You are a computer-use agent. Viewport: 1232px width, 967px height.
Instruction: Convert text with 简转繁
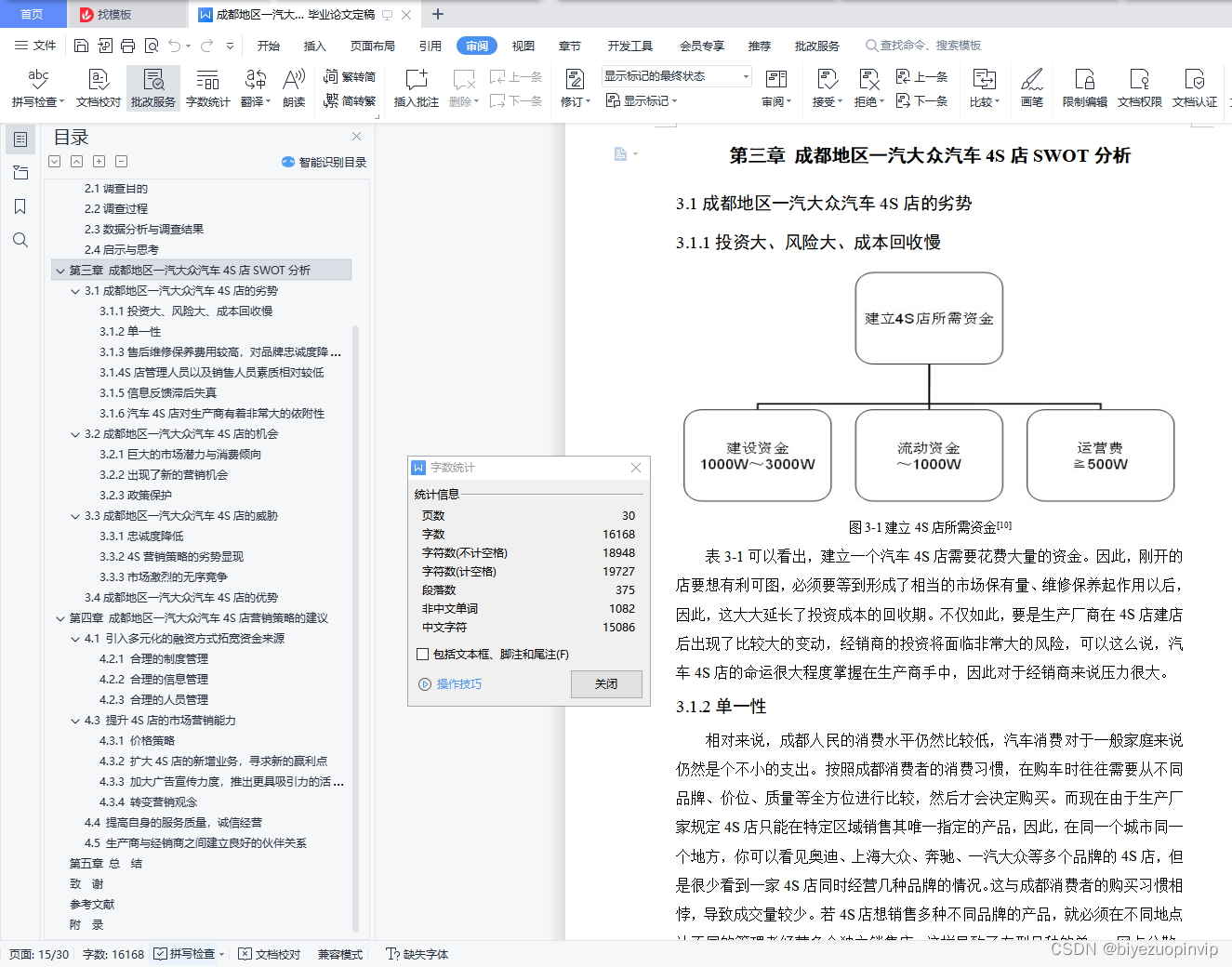click(x=350, y=100)
